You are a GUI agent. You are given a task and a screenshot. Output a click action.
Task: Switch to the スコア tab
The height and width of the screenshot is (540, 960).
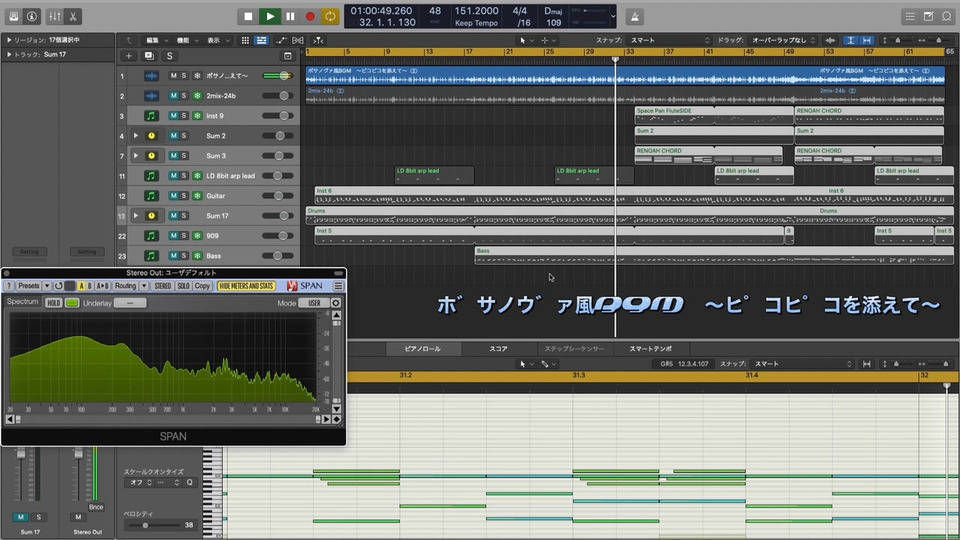pyautogui.click(x=498, y=349)
